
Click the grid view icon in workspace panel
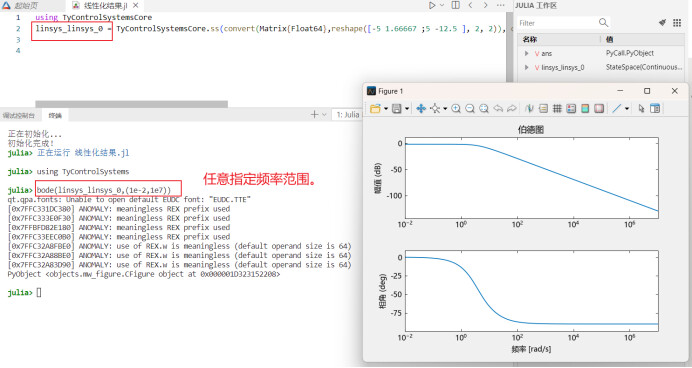tap(677, 23)
